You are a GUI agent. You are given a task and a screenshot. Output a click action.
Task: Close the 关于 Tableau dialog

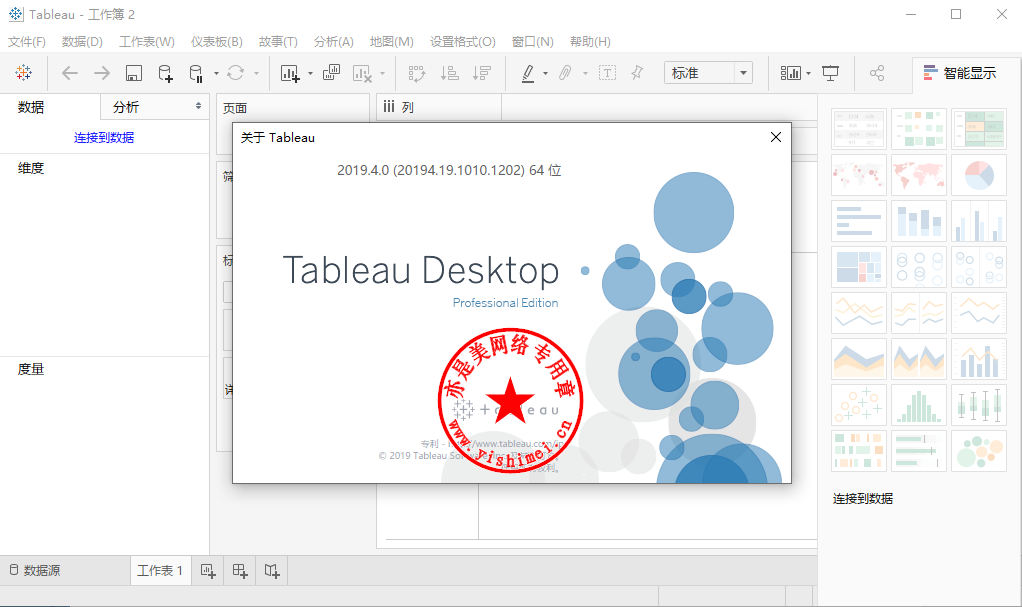click(776, 137)
